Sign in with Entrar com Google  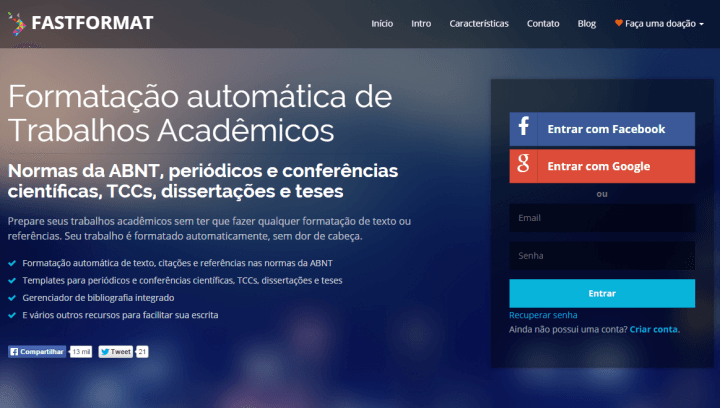coord(602,166)
